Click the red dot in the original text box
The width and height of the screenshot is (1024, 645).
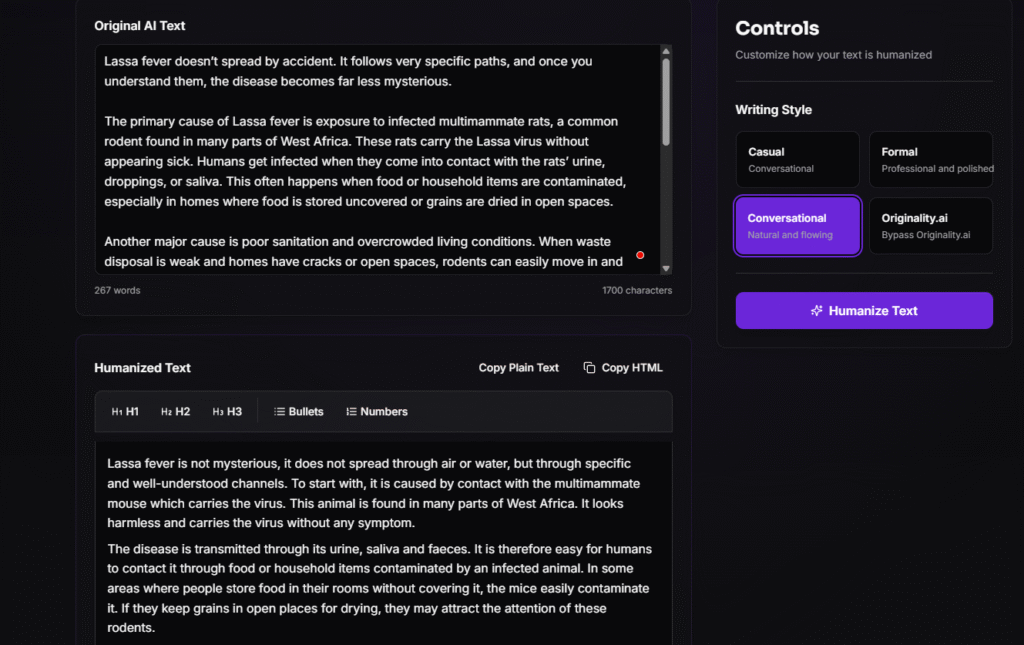pos(640,255)
